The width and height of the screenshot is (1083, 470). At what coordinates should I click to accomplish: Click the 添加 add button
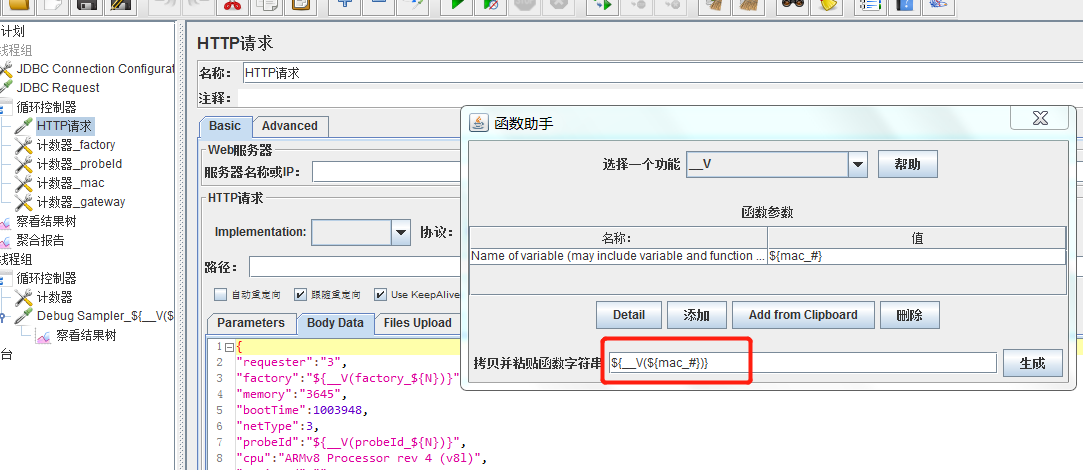696,314
